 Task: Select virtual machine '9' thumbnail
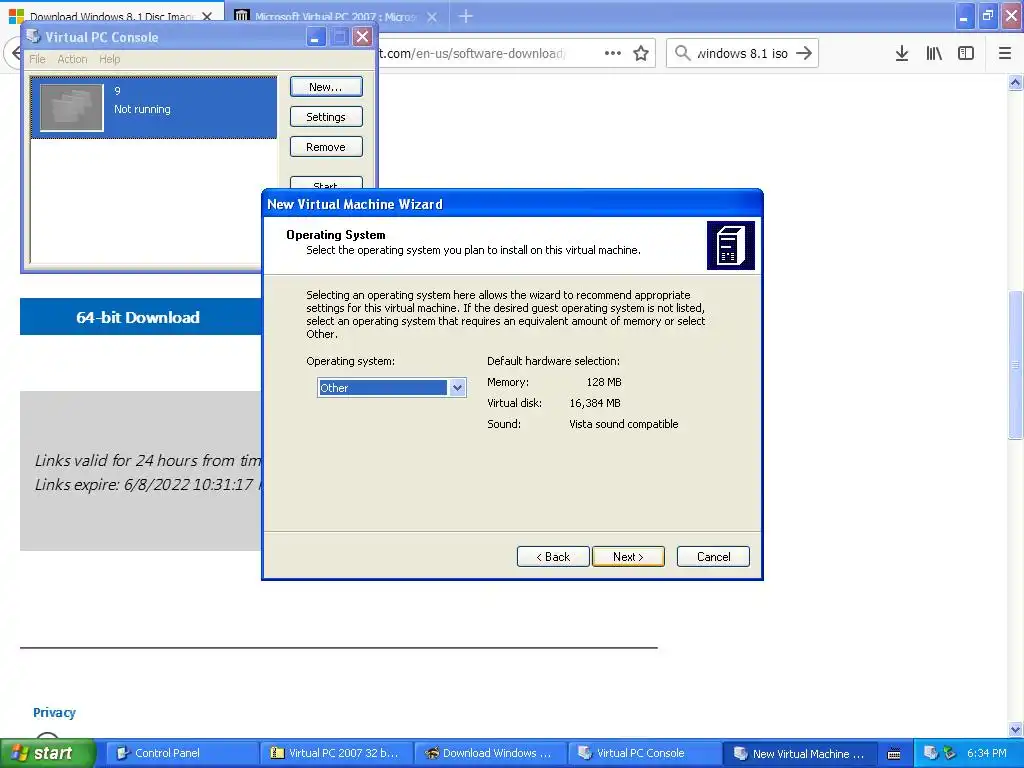coord(72,108)
